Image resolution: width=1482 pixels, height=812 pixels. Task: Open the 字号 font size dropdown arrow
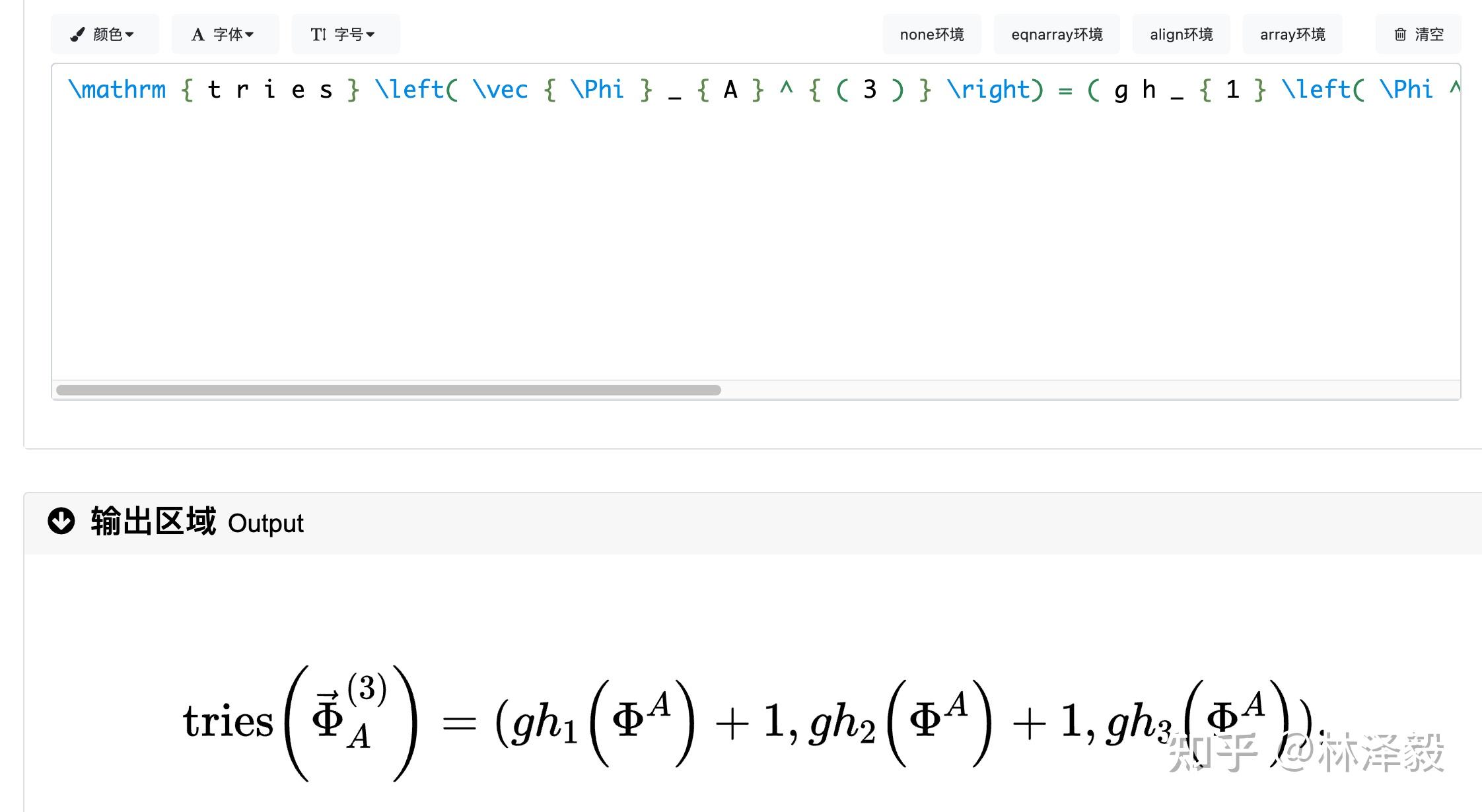[370, 34]
